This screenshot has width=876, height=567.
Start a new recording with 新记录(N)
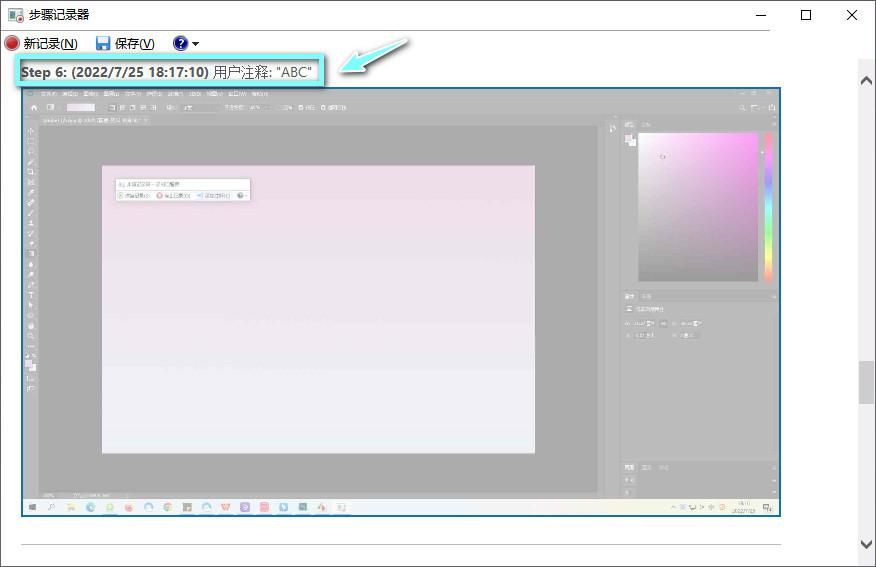(41, 44)
